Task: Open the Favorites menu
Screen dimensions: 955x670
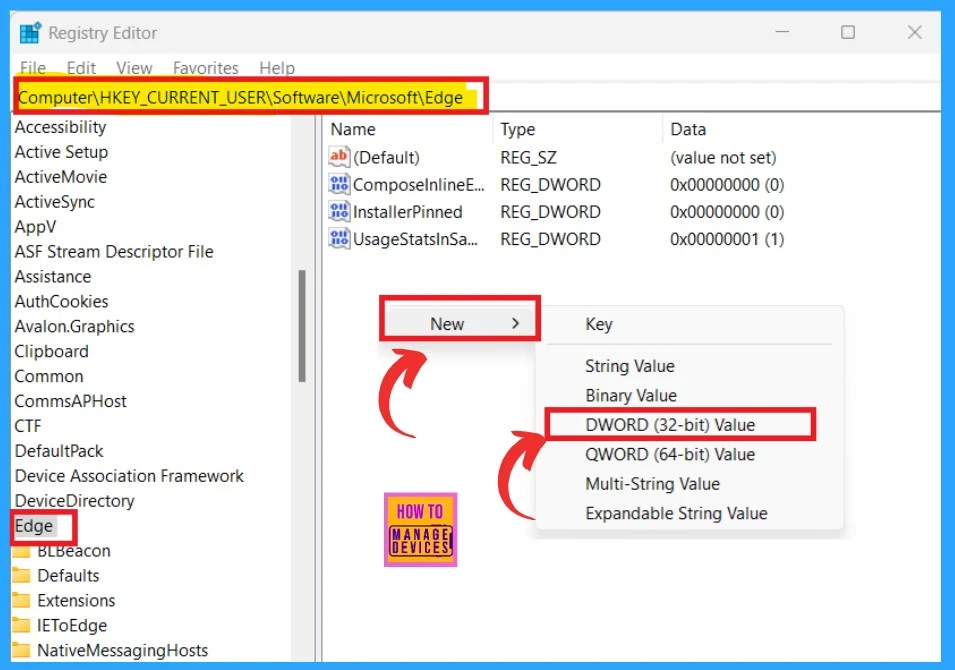Action: click(205, 68)
